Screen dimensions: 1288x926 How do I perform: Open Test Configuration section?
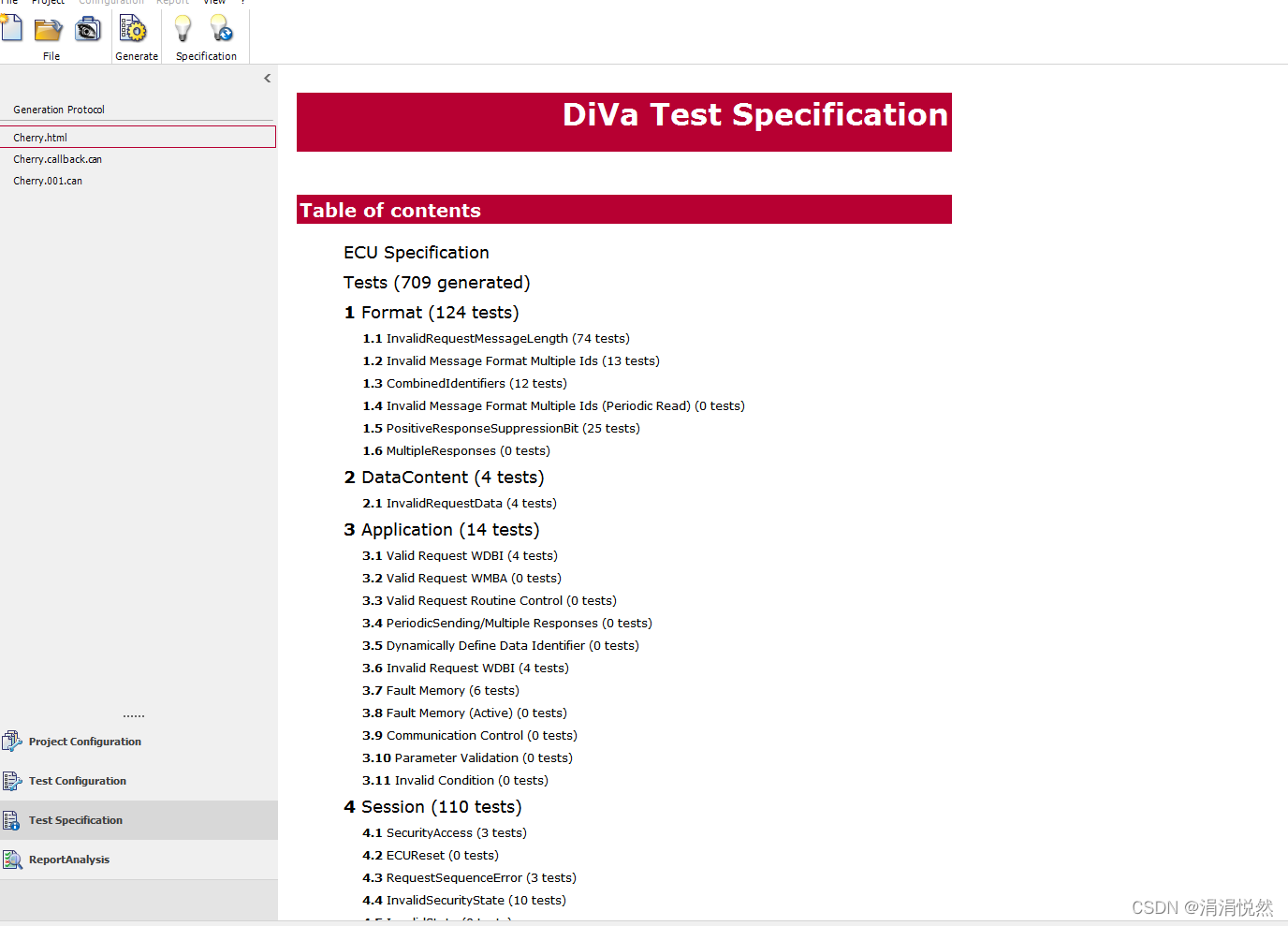coord(139,781)
